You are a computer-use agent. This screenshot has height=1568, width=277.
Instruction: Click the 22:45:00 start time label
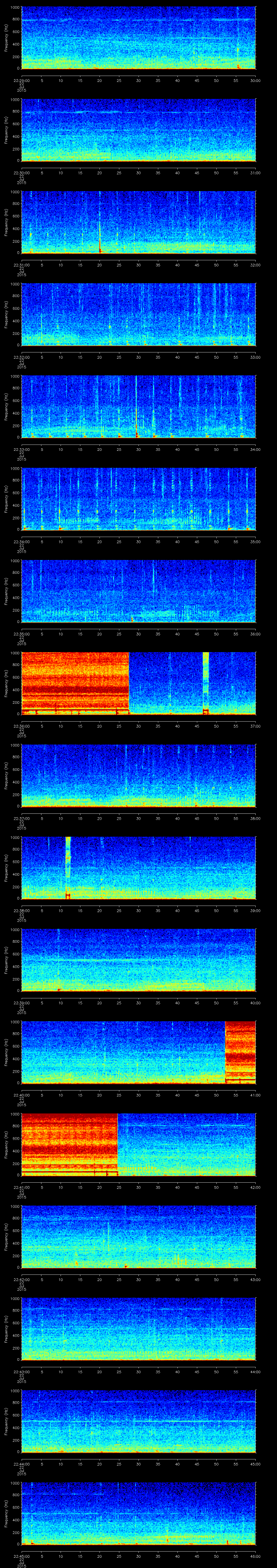click(x=21, y=1556)
